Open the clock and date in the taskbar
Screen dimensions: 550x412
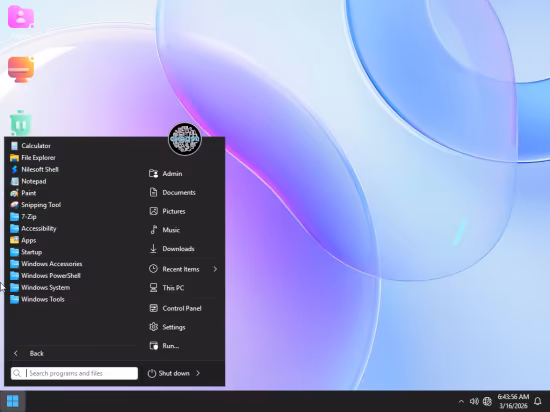[x=513, y=401]
